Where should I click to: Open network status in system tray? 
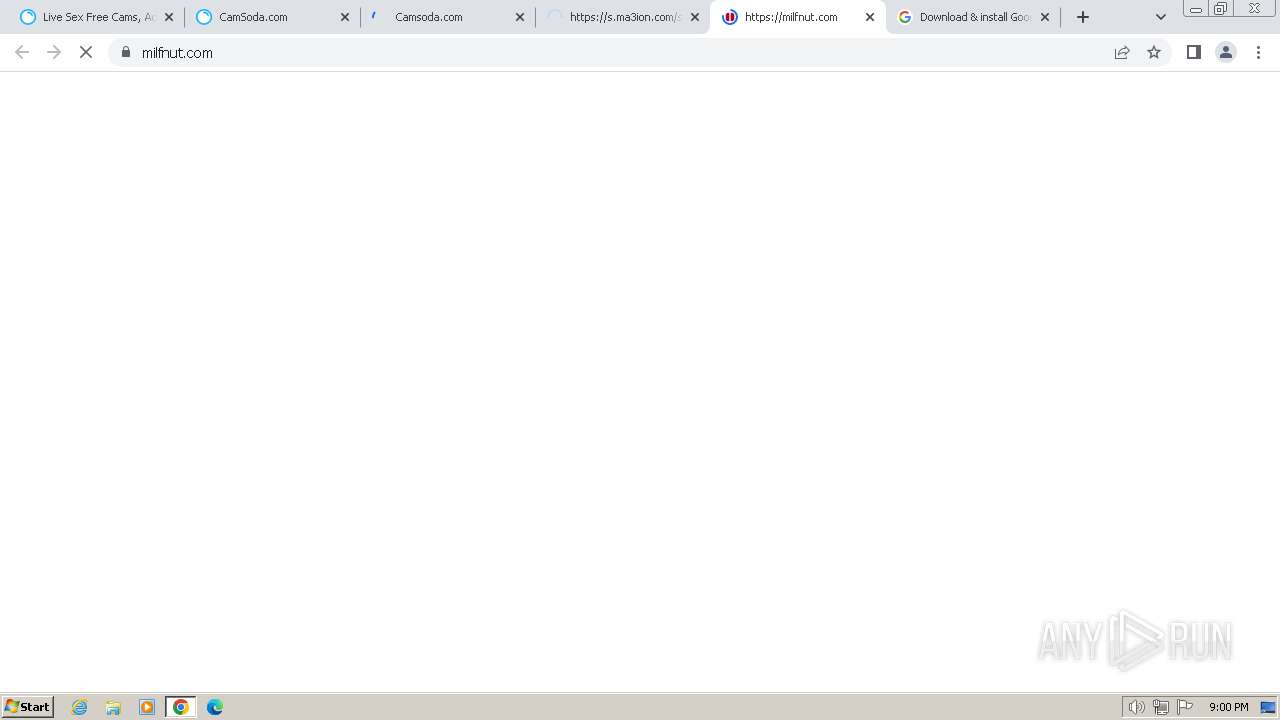coord(1161,707)
